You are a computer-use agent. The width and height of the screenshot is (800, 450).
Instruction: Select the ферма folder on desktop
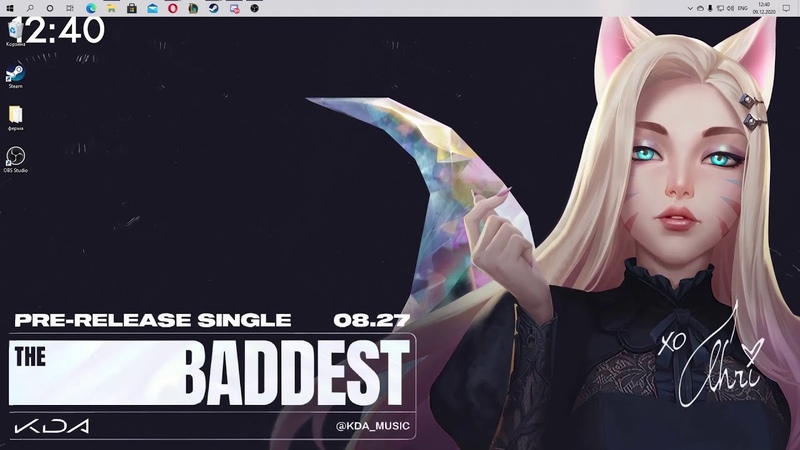click(x=15, y=116)
